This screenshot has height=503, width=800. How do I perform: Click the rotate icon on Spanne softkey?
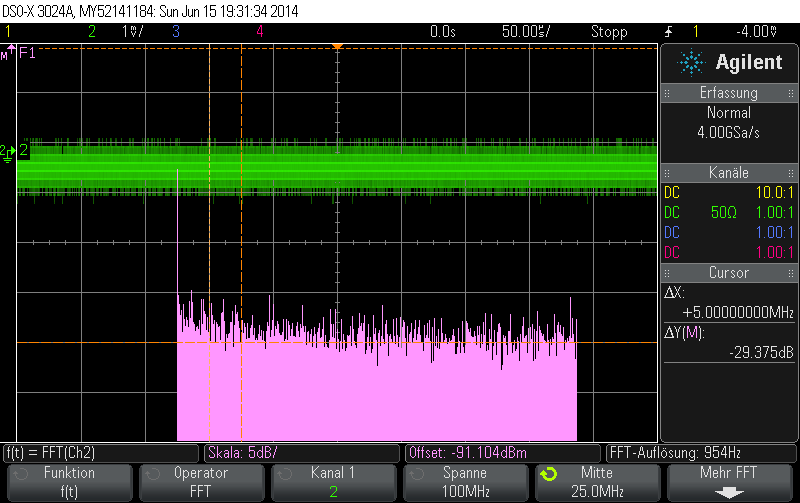(417, 474)
